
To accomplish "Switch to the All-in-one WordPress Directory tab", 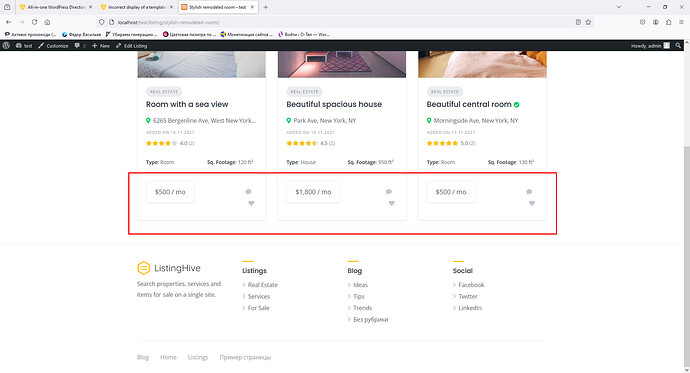I will 56,7.
